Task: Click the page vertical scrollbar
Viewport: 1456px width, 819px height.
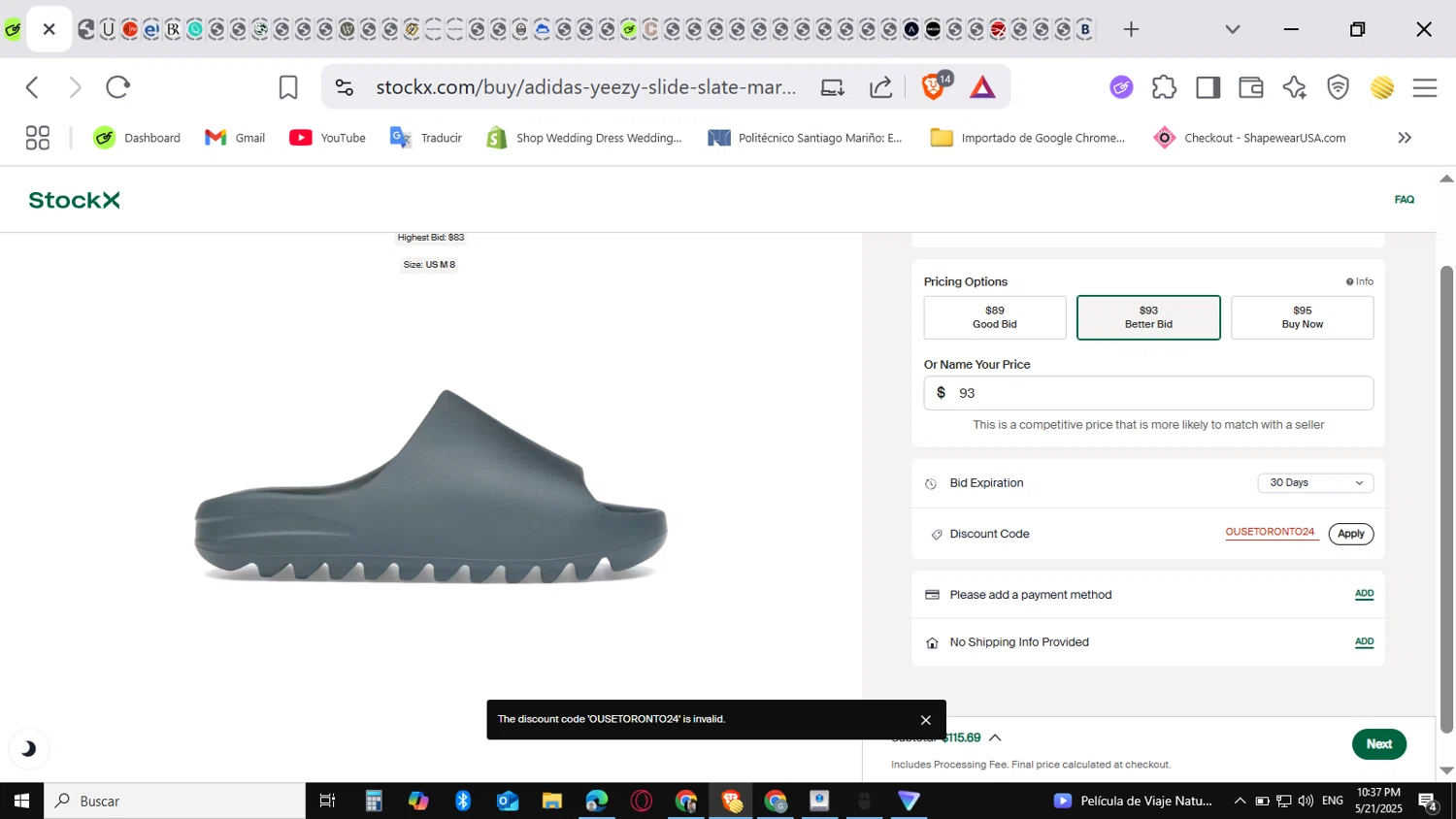Action: (x=1446, y=497)
